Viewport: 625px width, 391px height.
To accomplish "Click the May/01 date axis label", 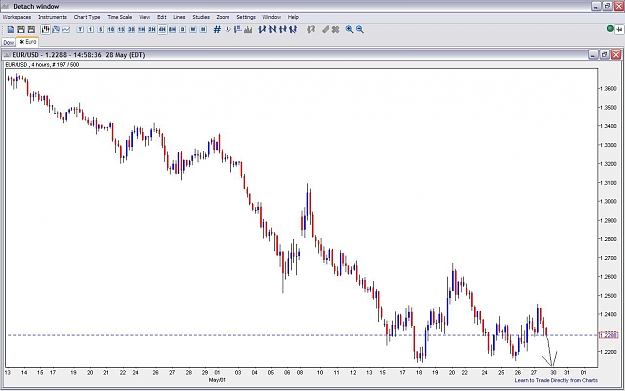I will [x=217, y=380].
